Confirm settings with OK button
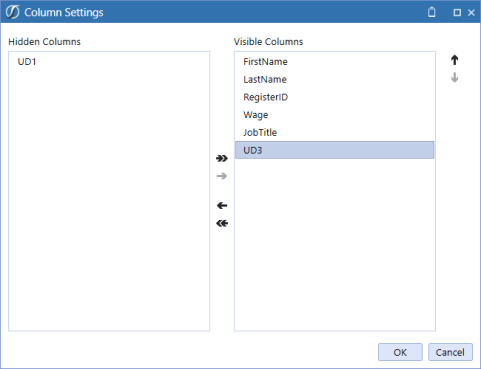 pos(400,352)
